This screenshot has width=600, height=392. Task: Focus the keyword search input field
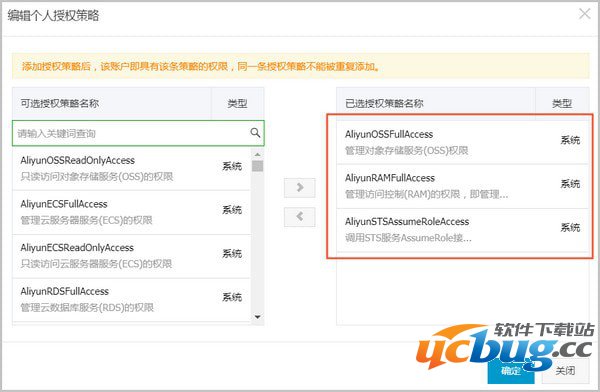(x=138, y=133)
